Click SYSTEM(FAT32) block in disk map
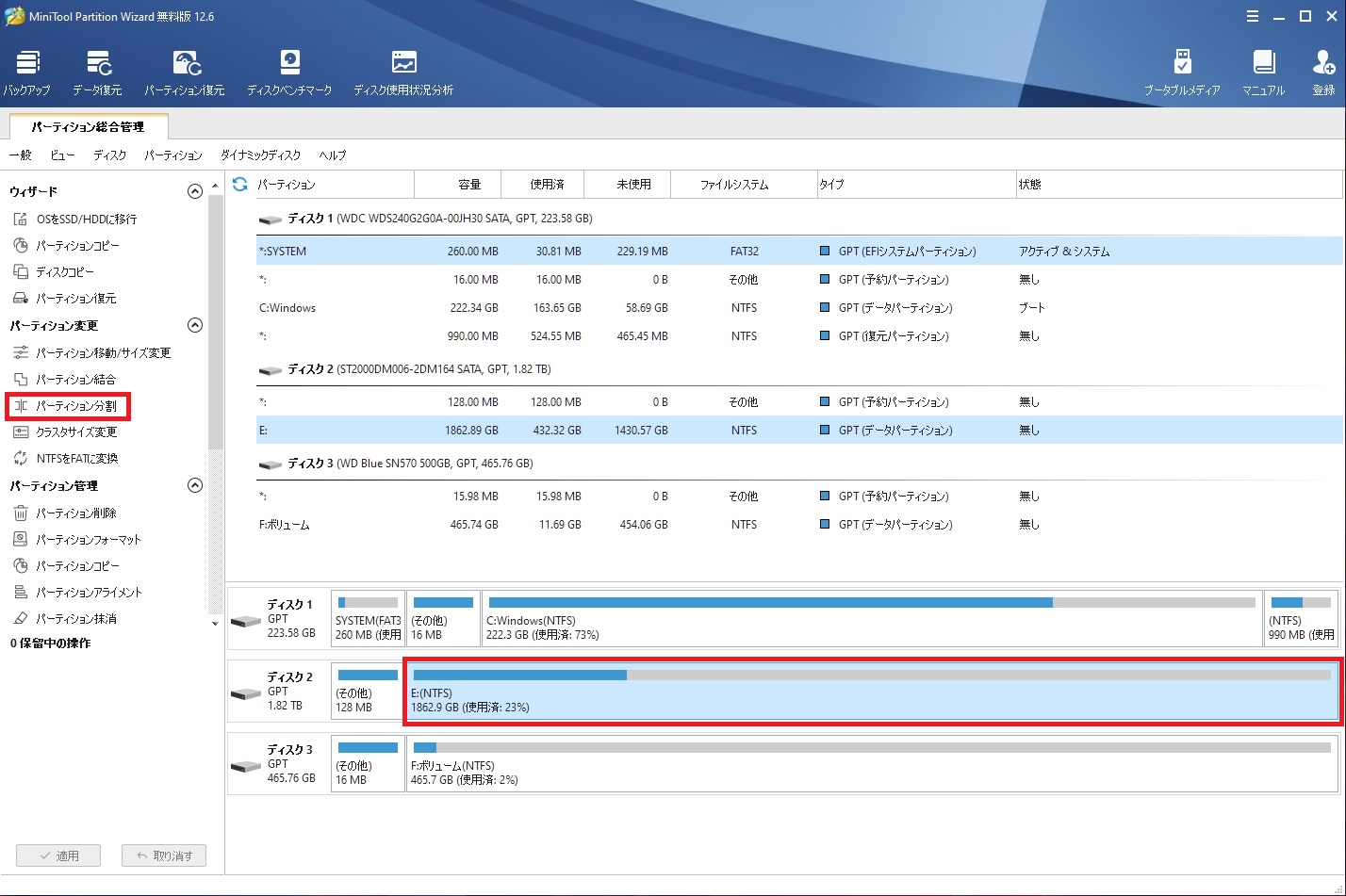The height and width of the screenshot is (896, 1346). click(x=368, y=619)
